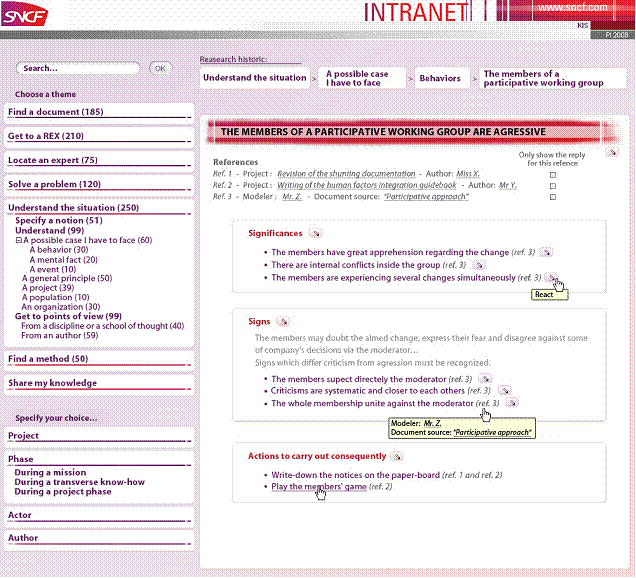636x578 pixels.
Task: Choose 'During a mission' phase
Action: [x=50, y=473]
